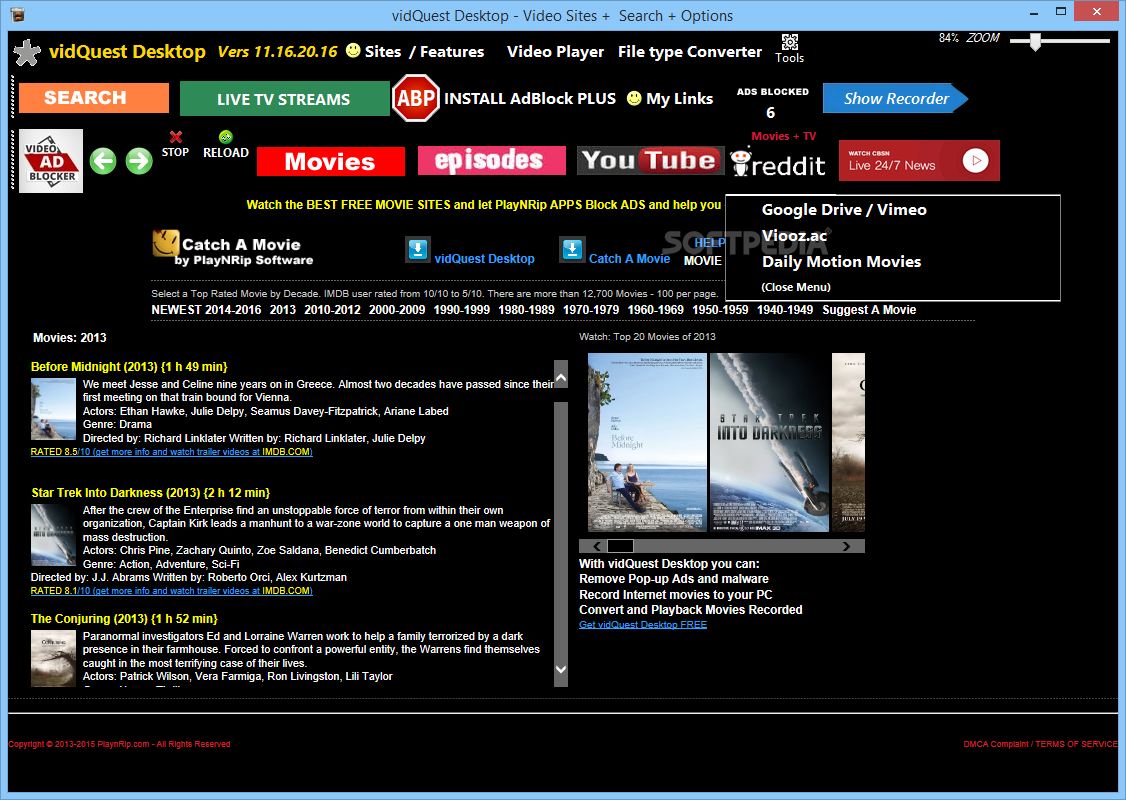Select Viooz.ac from the dropdown menu
Screen dimensions: 1126x800
pos(794,236)
